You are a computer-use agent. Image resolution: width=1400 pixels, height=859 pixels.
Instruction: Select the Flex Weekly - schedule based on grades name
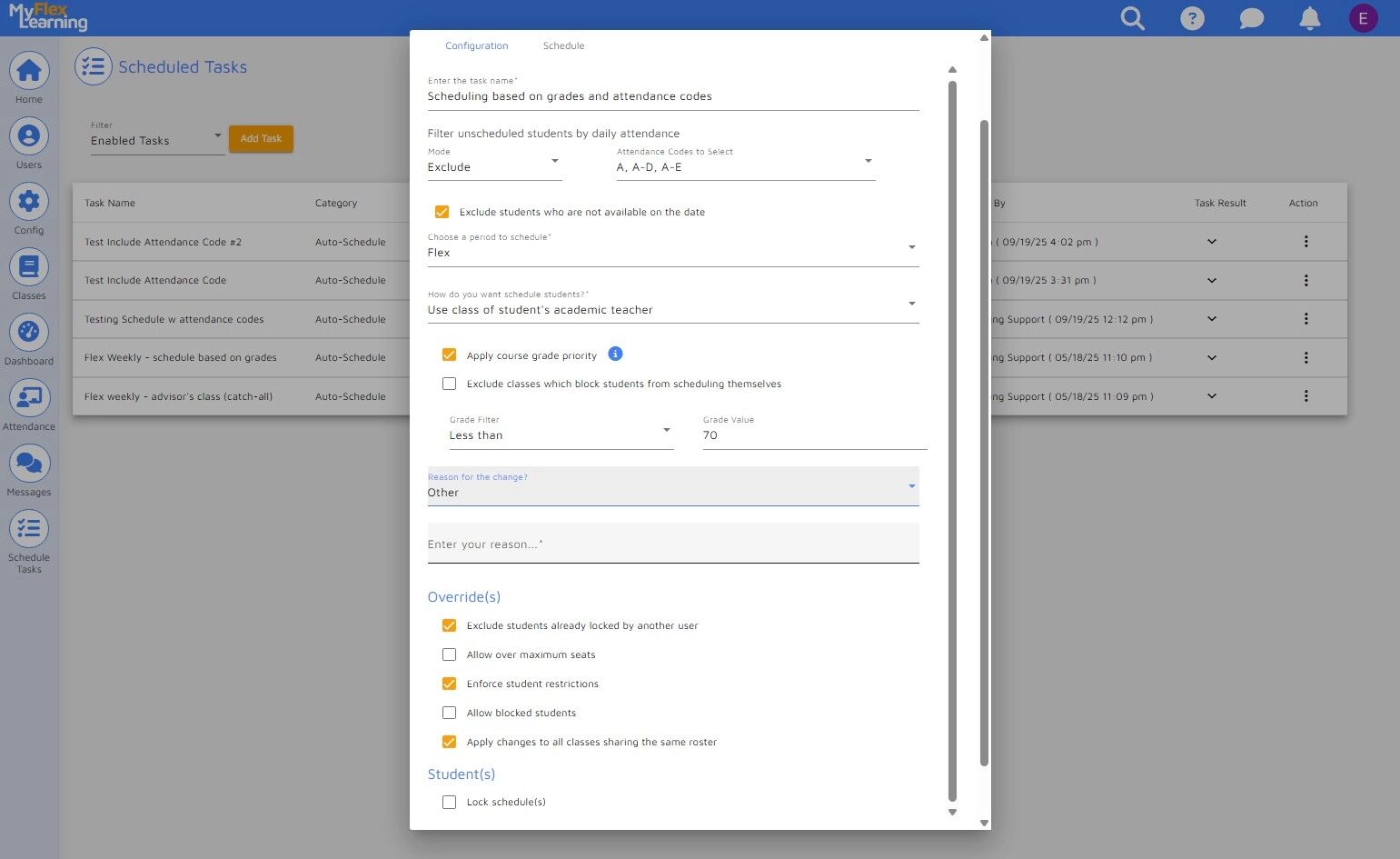point(180,358)
